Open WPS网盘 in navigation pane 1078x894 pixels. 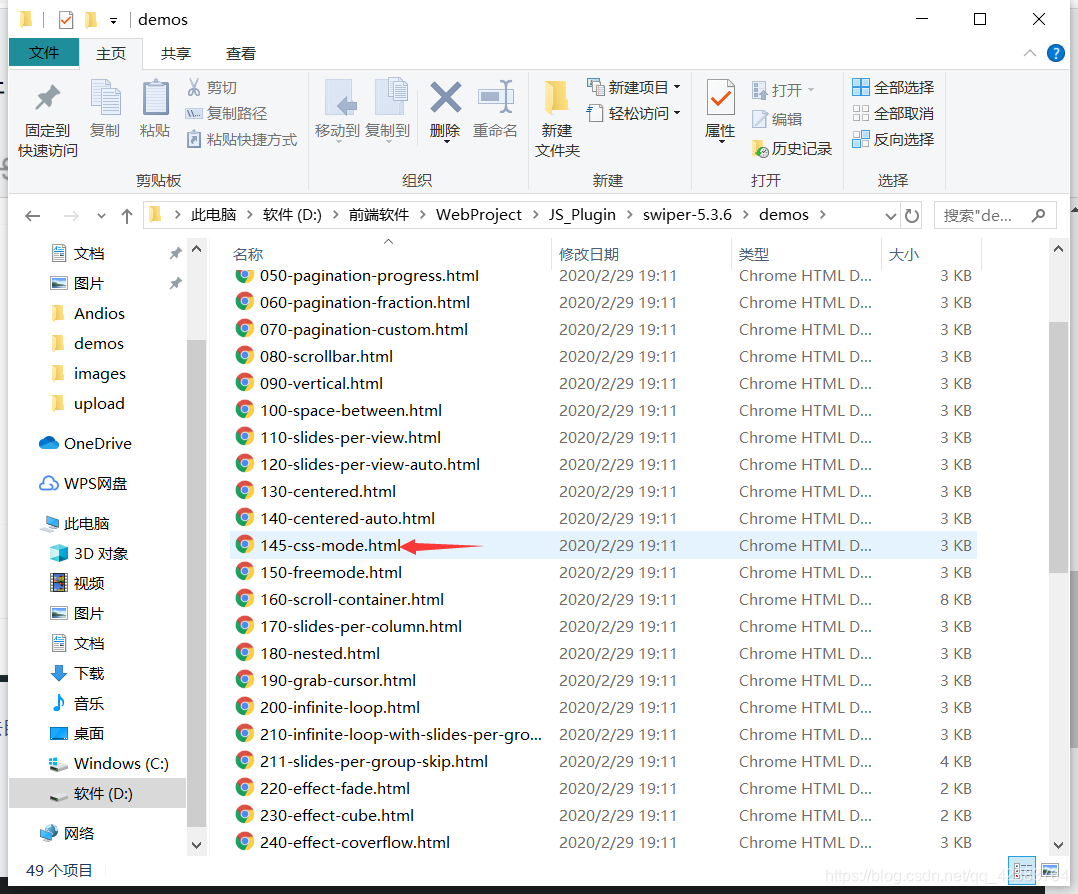point(83,483)
